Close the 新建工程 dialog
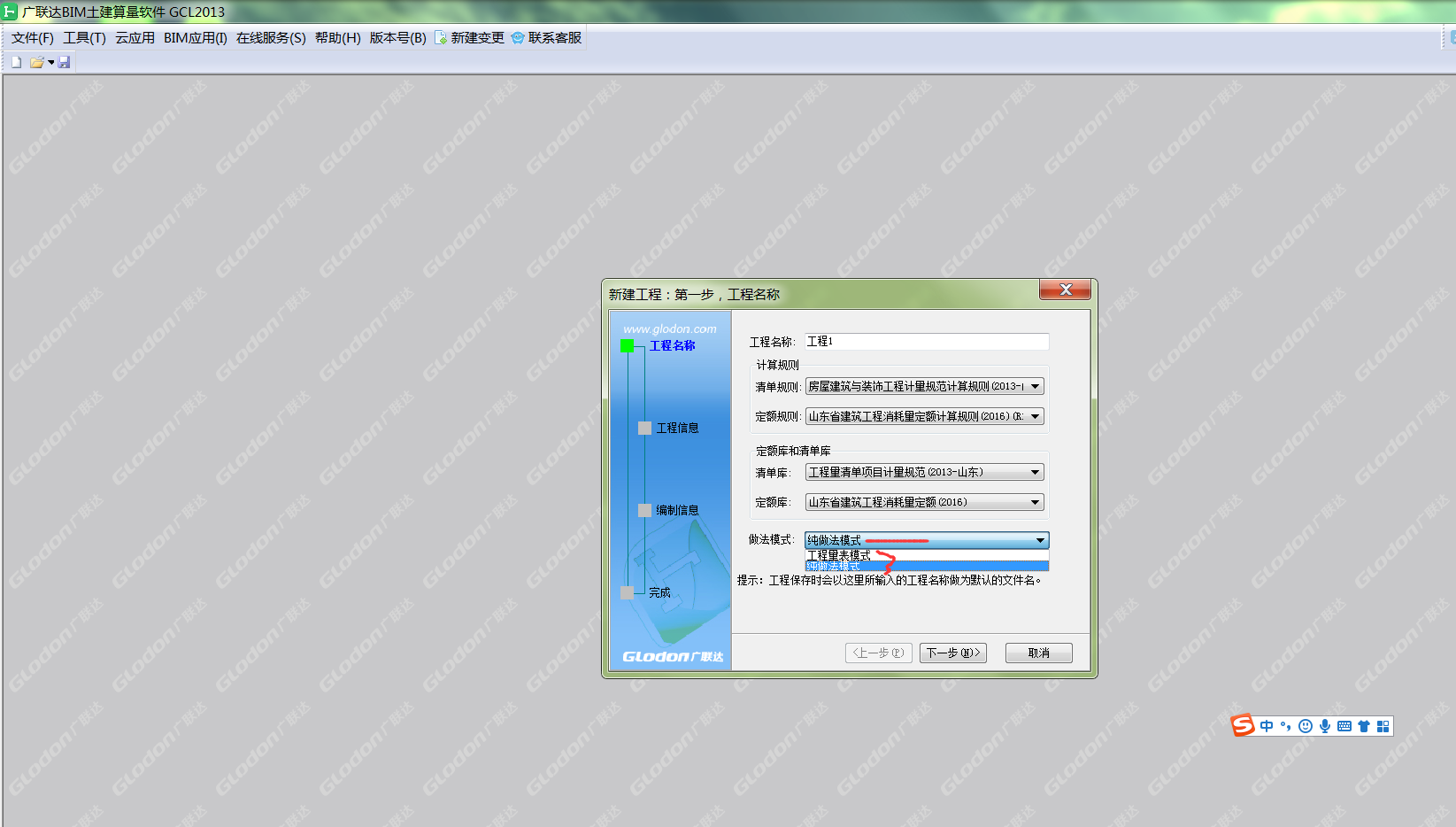This screenshot has width=1456, height=827. [1066, 290]
